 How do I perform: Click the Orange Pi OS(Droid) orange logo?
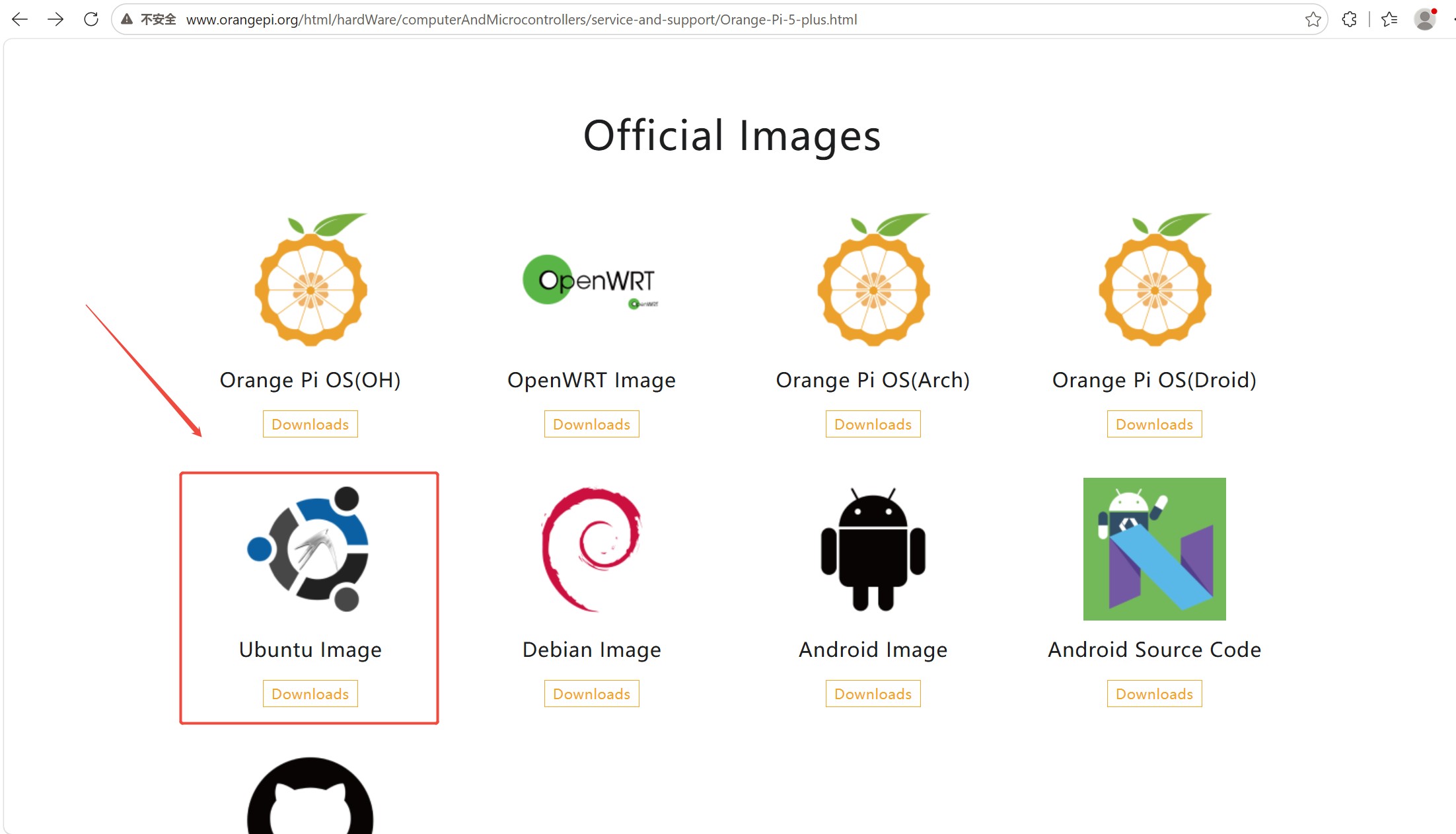[1155, 280]
